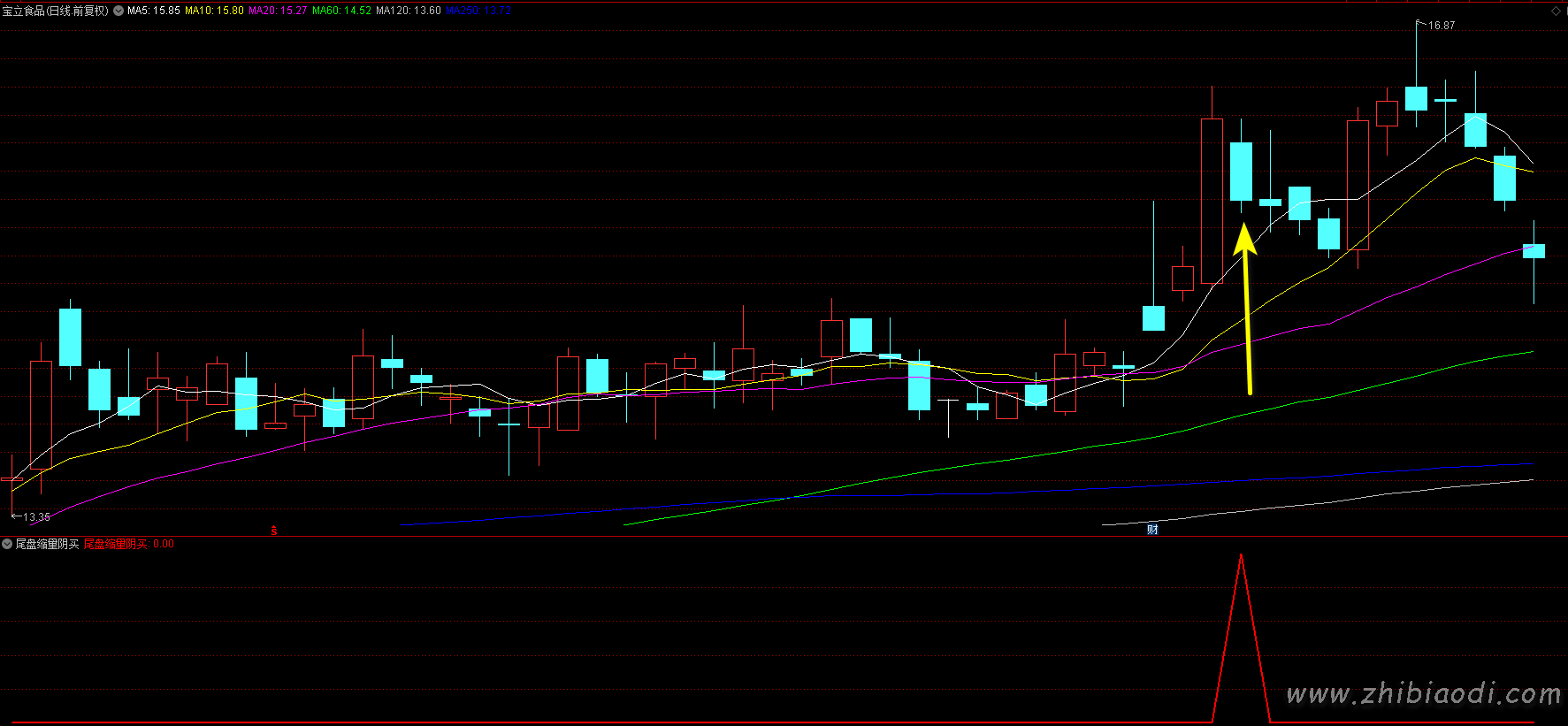
Task: Select the yellow MA10: 15.80 label
Action: click(x=214, y=11)
